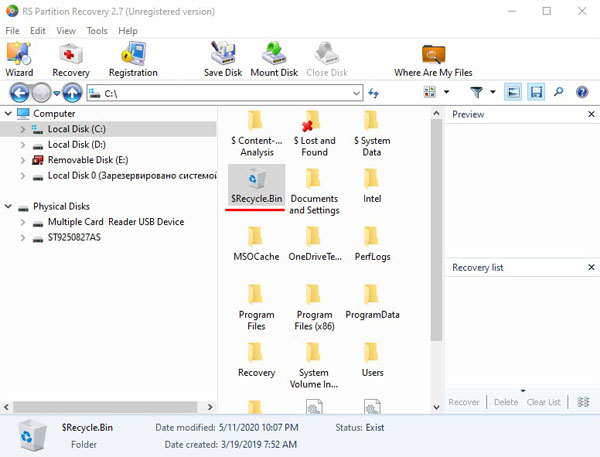600x457 pixels.
Task: Toggle the Preview panel button
Action: (513, 92)
